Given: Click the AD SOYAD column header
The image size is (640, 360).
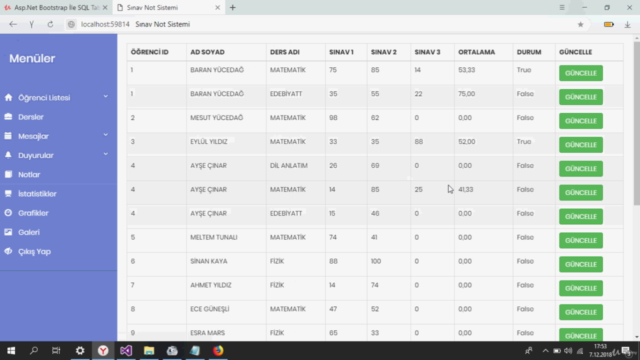Looking at the screenshot, I should pyautogui.click(x=207, y=52).
